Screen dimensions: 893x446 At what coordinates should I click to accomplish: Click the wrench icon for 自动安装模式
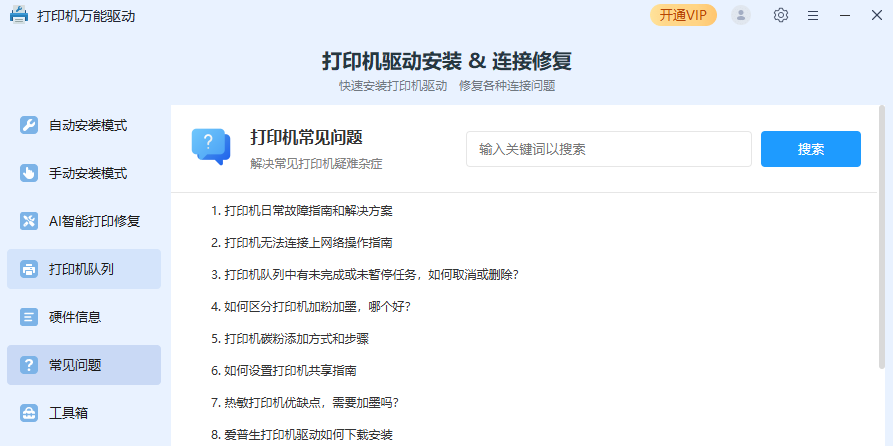pos(29,125)
